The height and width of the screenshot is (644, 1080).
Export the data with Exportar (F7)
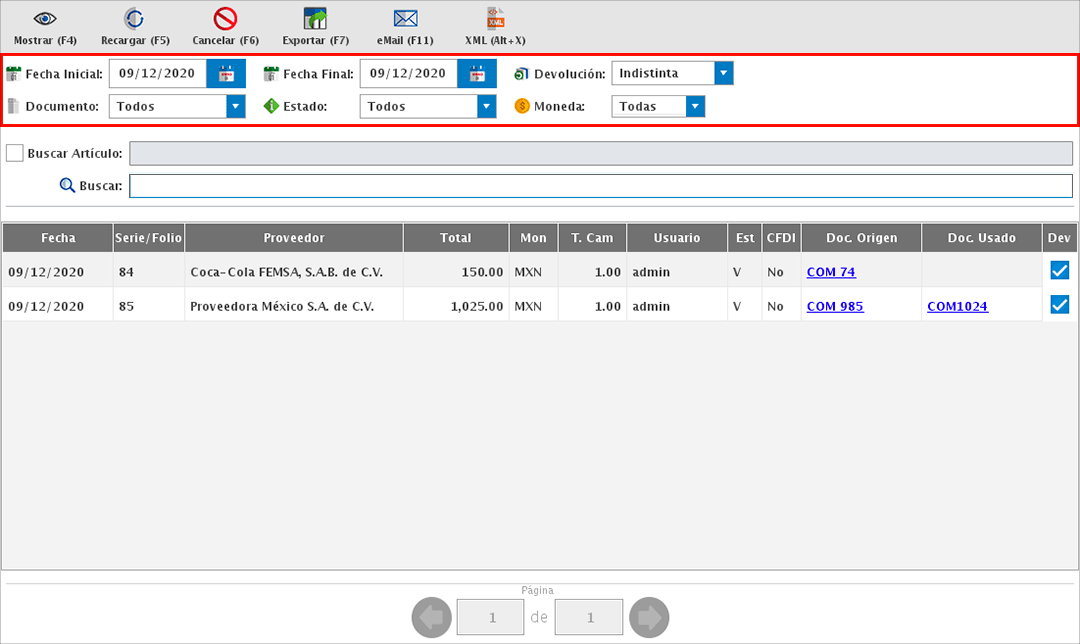tap(316, 19)
